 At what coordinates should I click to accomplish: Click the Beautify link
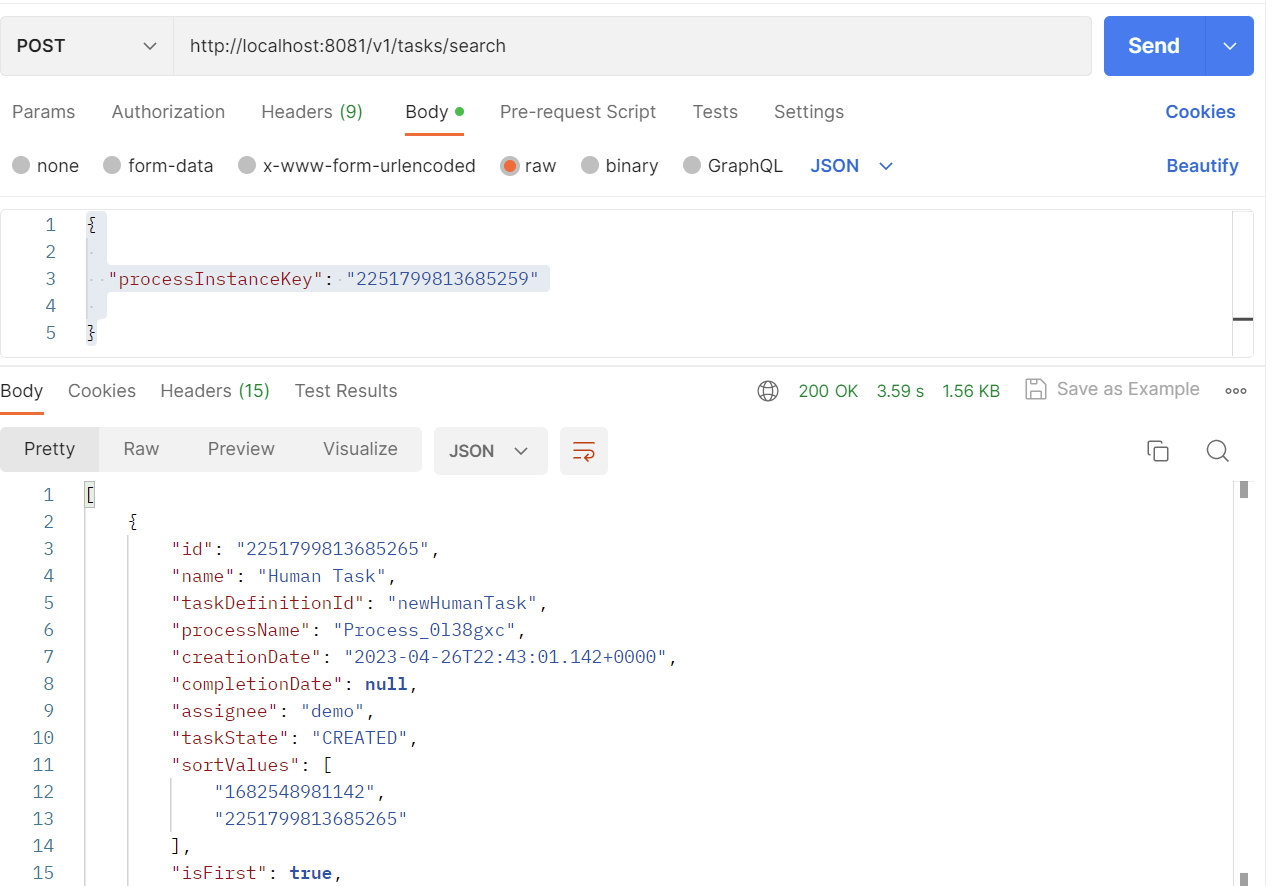point(1202,165)
